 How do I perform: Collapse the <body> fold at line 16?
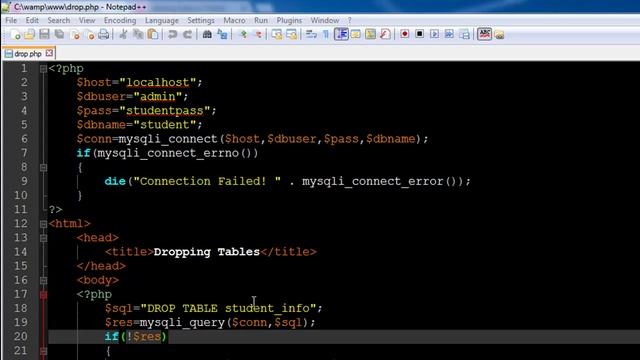[x=43, y=280]
